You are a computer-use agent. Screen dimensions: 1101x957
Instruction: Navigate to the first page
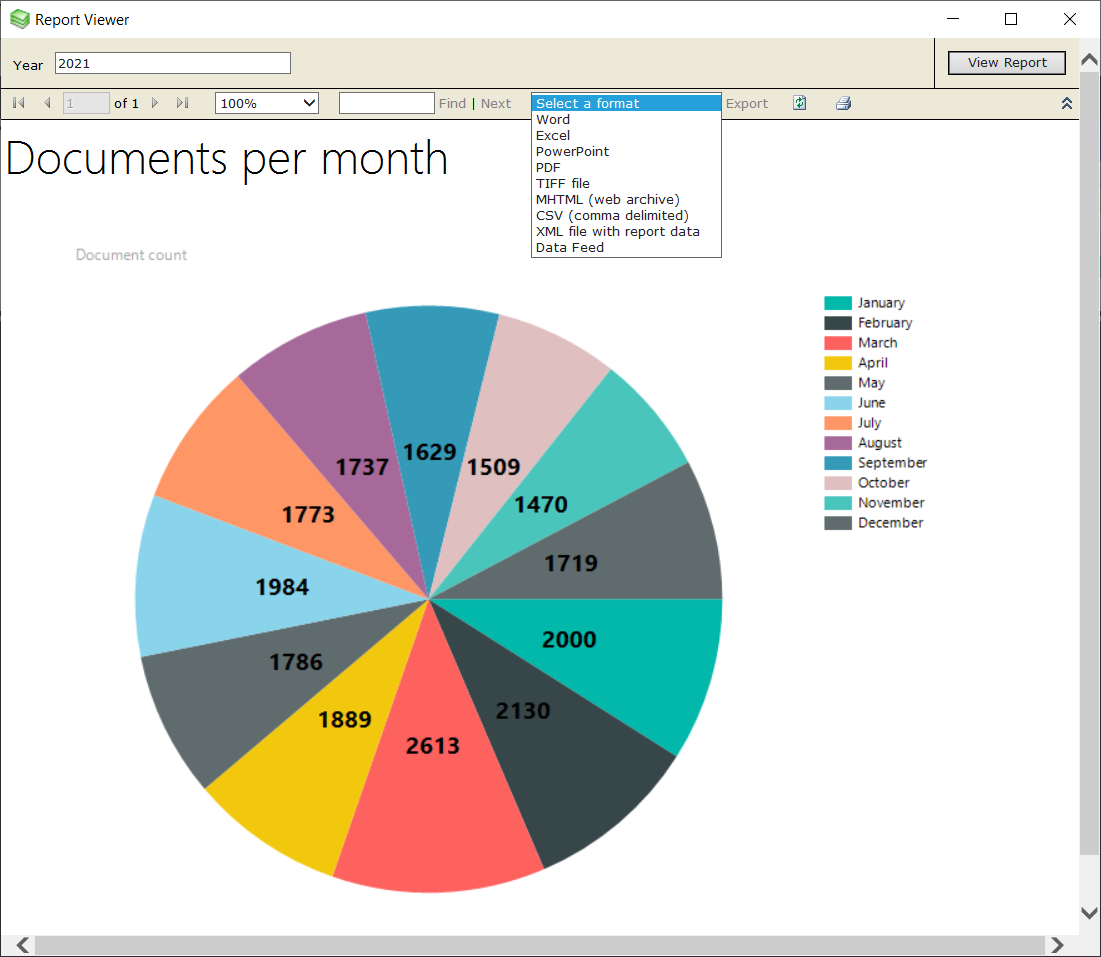coord(17,102)
